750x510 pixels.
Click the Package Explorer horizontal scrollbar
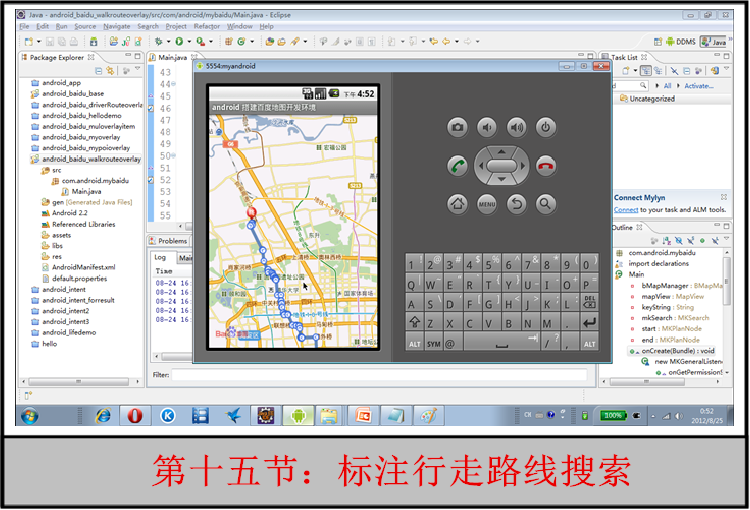pos(80,382)
